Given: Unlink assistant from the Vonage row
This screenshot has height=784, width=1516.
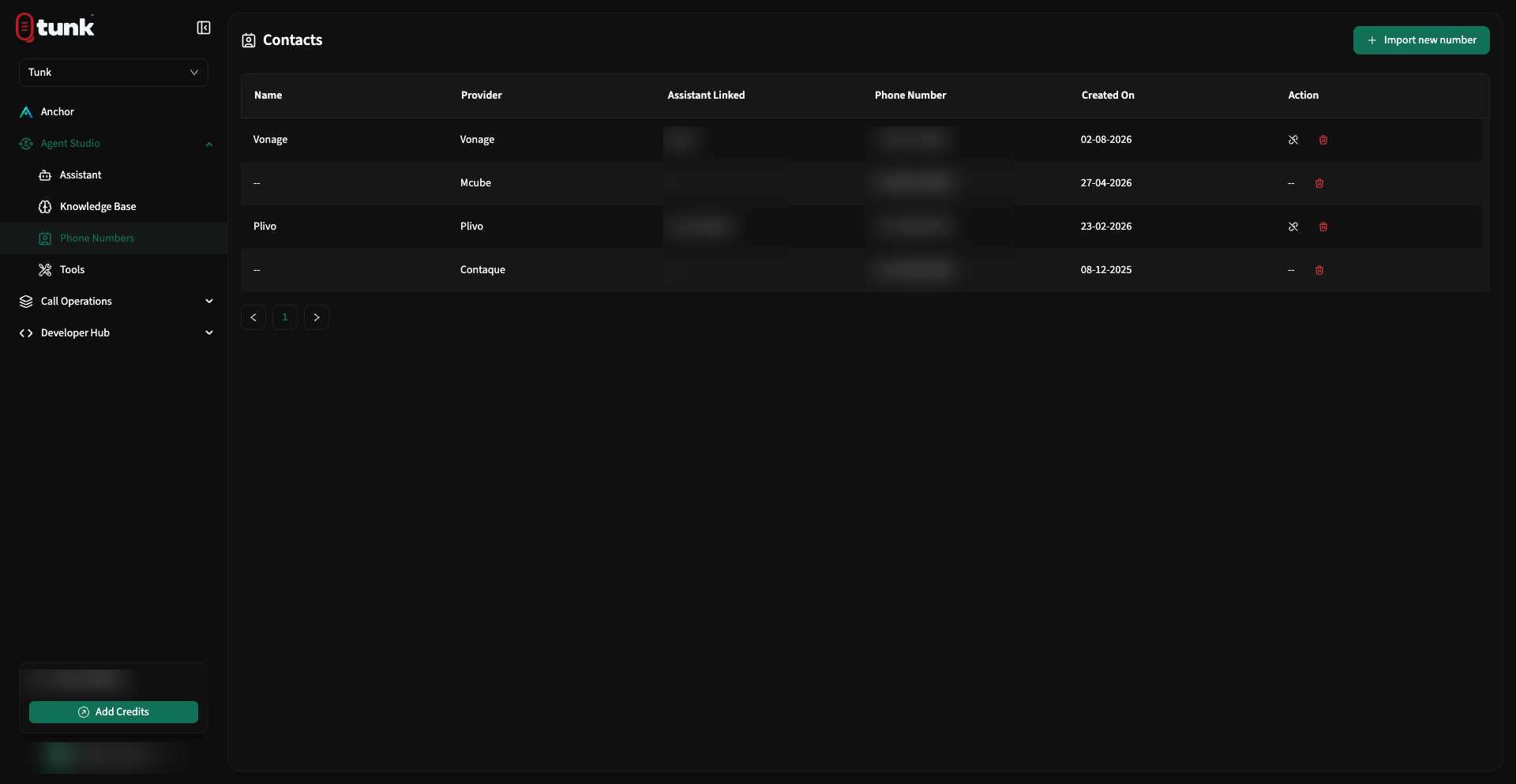Looking at the screenshot, I should [1293, 140].
